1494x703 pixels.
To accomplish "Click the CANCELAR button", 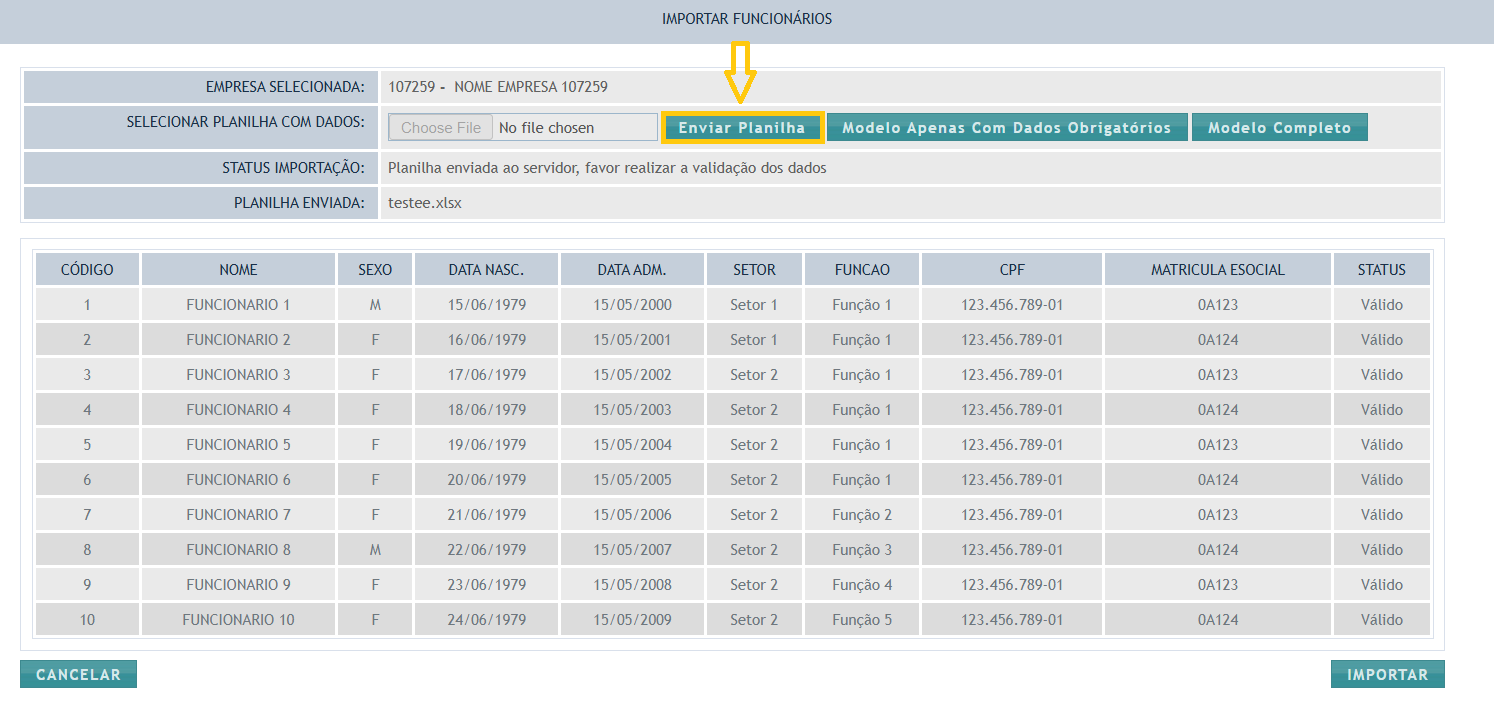I will click(78, 674).
